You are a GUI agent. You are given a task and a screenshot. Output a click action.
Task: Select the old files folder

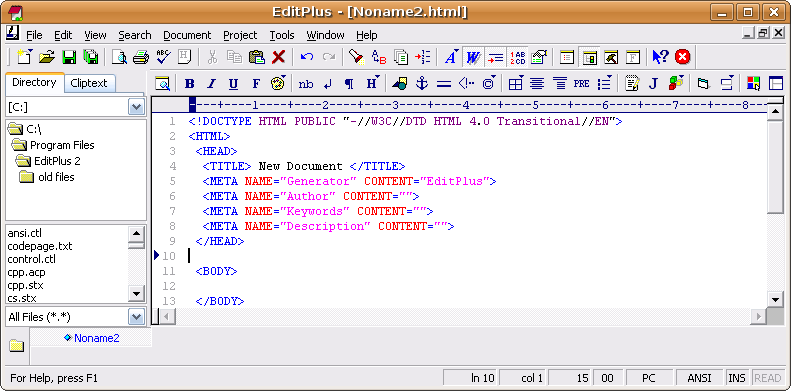coord(56,178)
